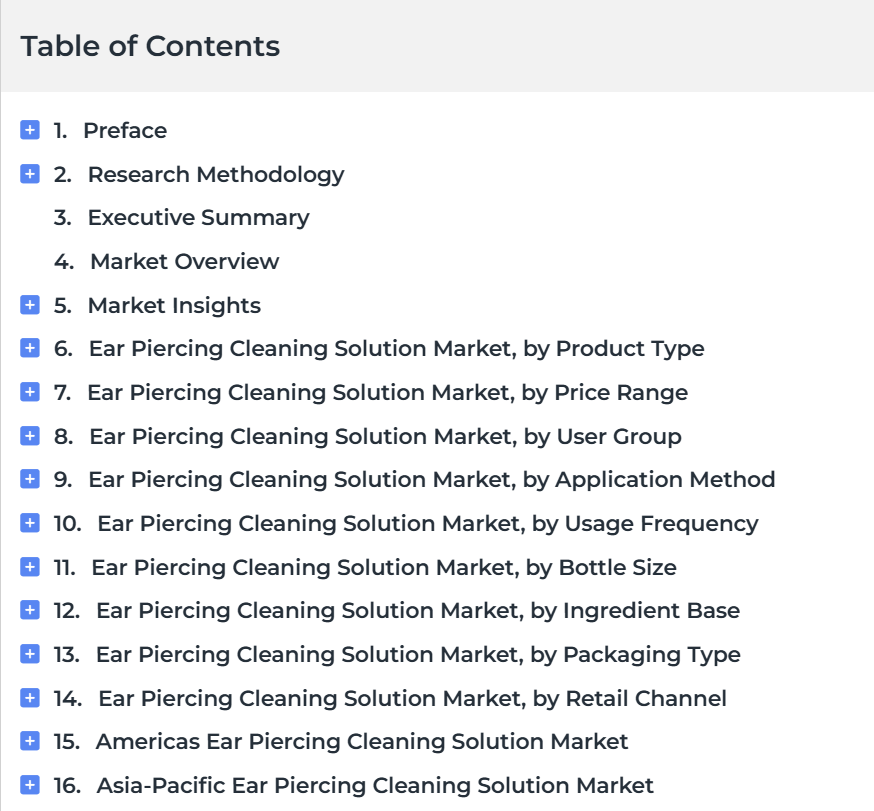Select the Preface entry text
This screenshot has width=874, height=811.
[125, 130]
